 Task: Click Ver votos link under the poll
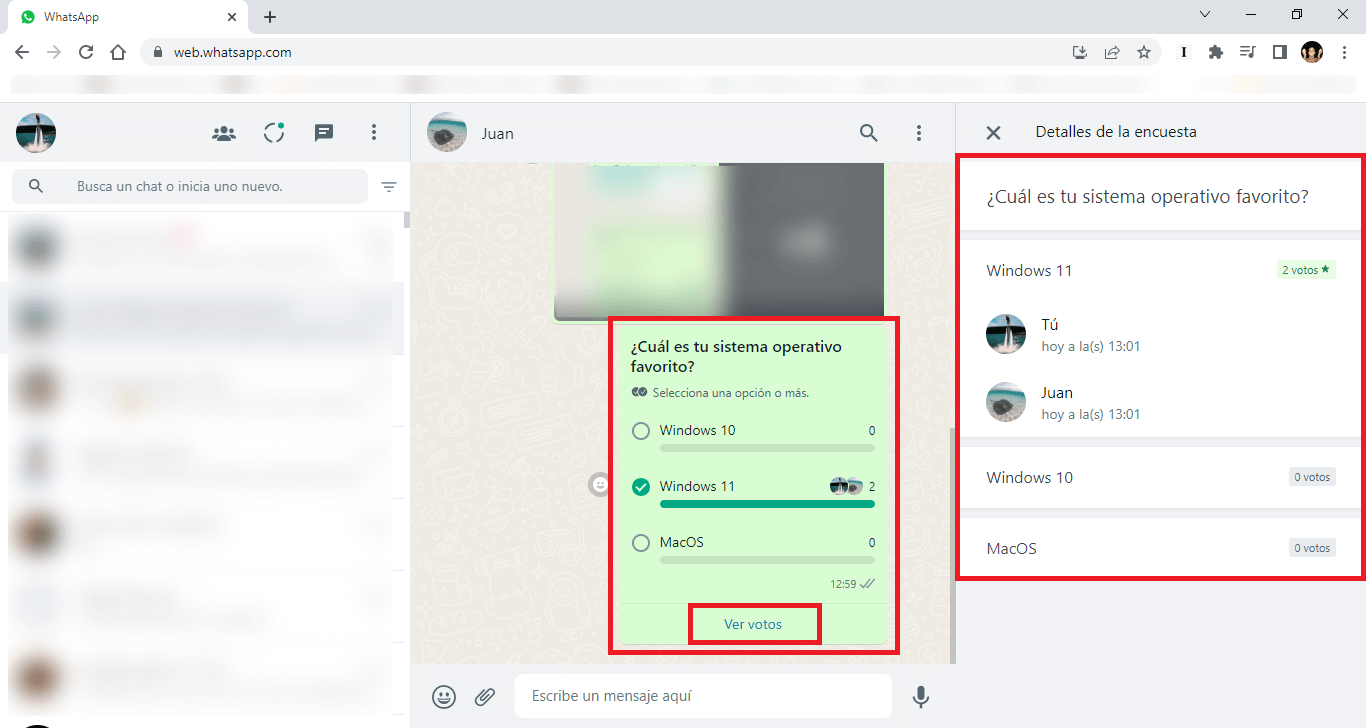tap(753, 624)
